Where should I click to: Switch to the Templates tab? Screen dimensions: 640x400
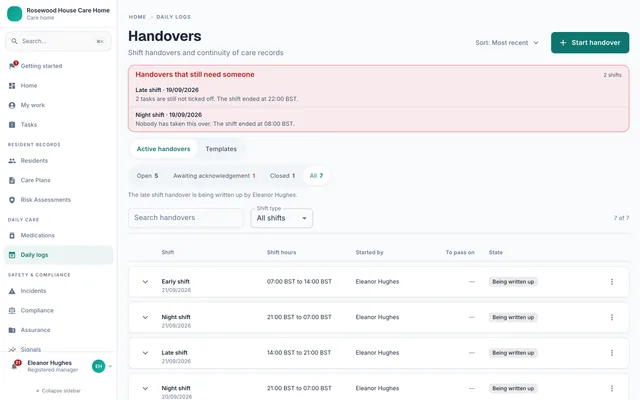[x=221, y=149]
